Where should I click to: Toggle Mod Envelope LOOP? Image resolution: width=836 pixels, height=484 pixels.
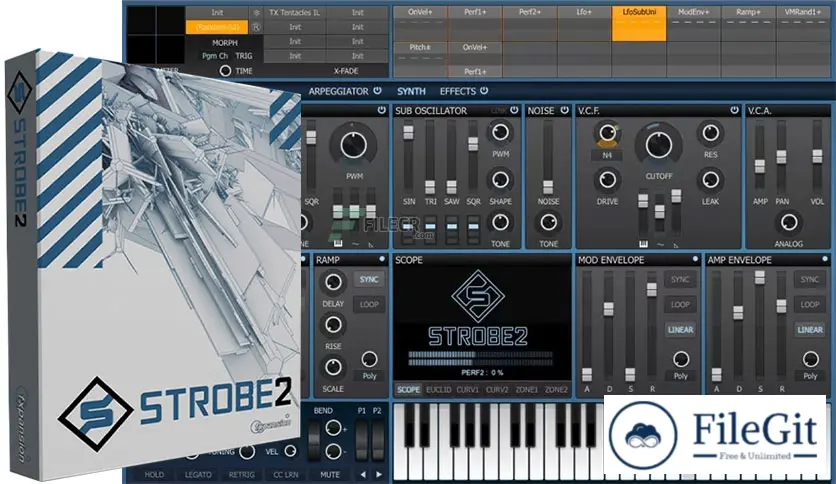(x=680, y=304)
